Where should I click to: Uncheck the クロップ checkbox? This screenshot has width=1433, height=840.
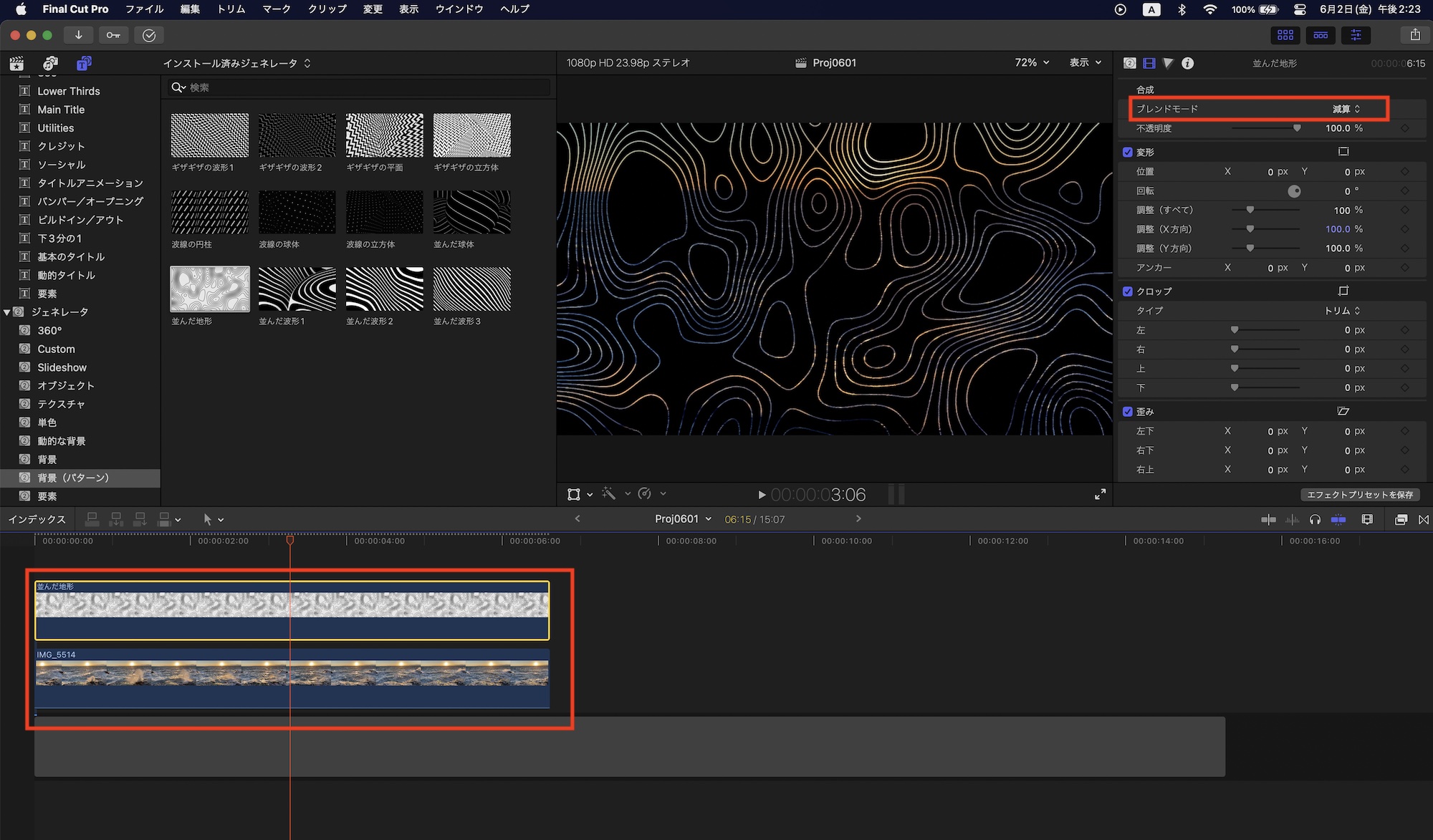(x=1128, y=291)
